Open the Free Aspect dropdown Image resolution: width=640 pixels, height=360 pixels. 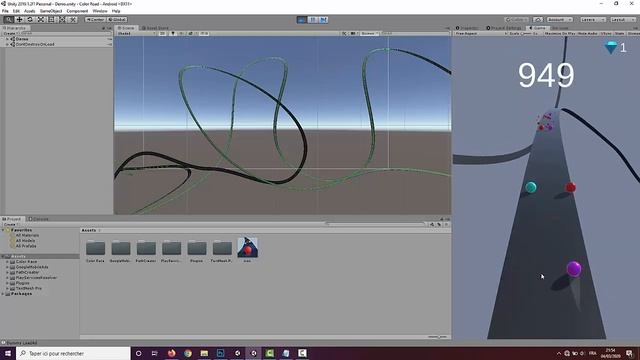click(480, 33)
